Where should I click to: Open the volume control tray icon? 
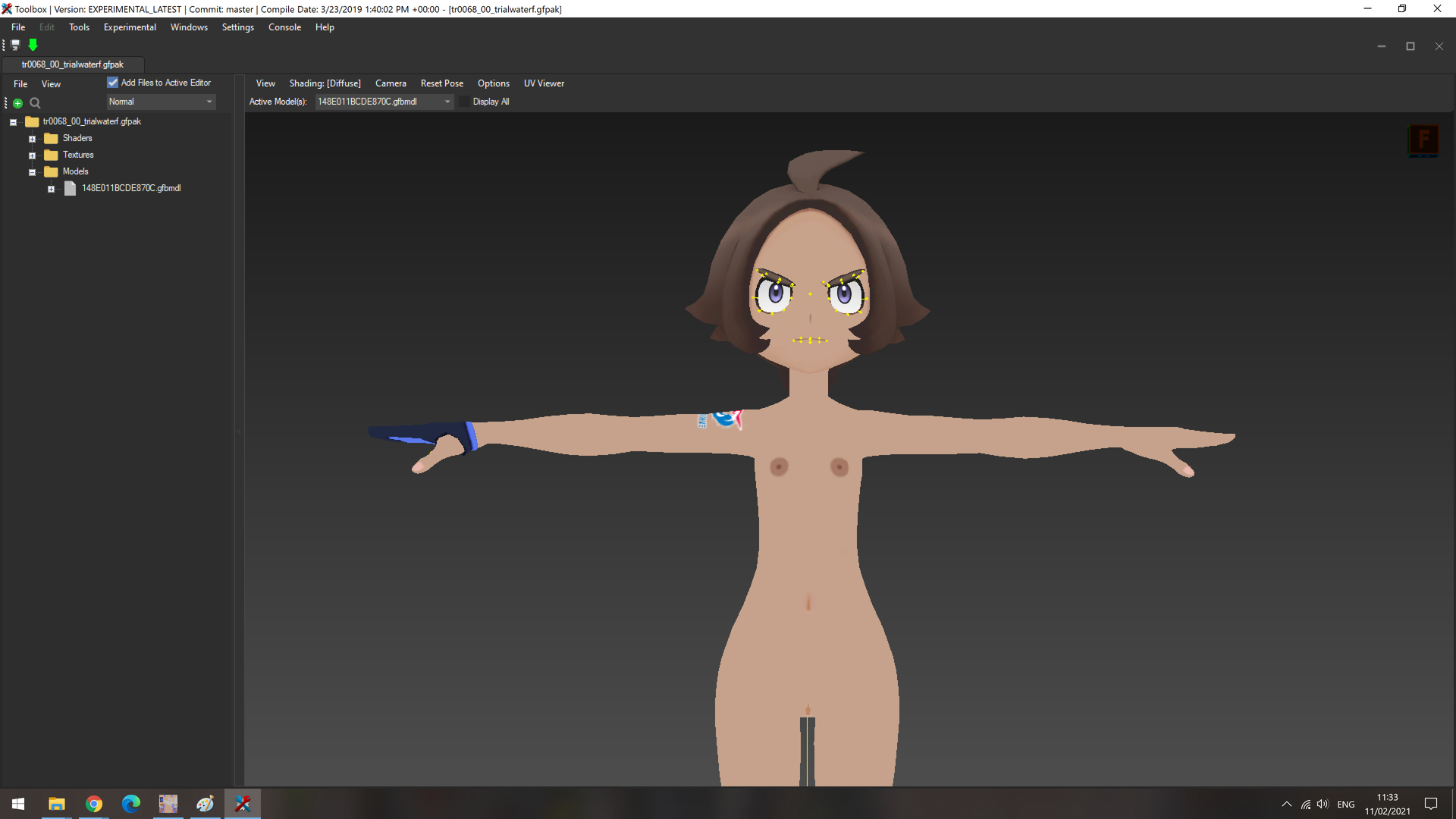pos(1323,804)
